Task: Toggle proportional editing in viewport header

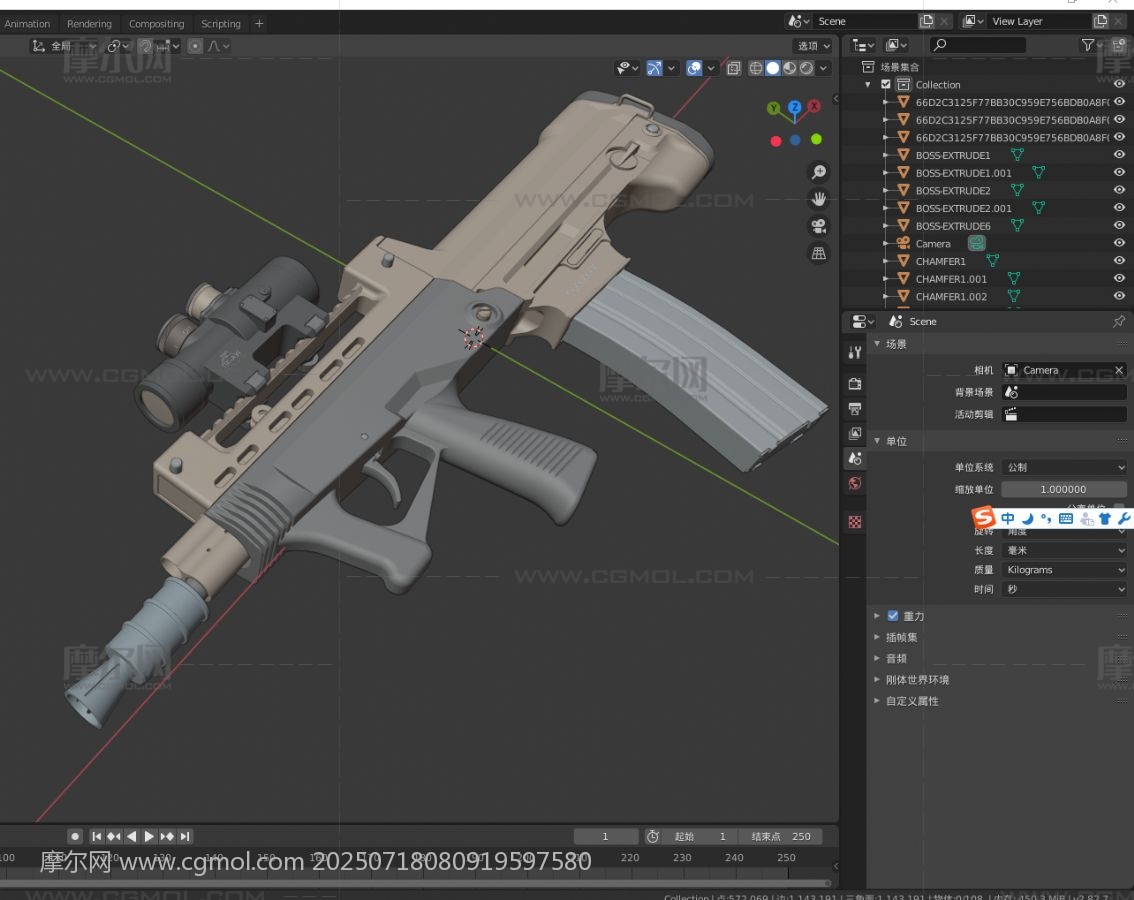Action: [195, 46]
